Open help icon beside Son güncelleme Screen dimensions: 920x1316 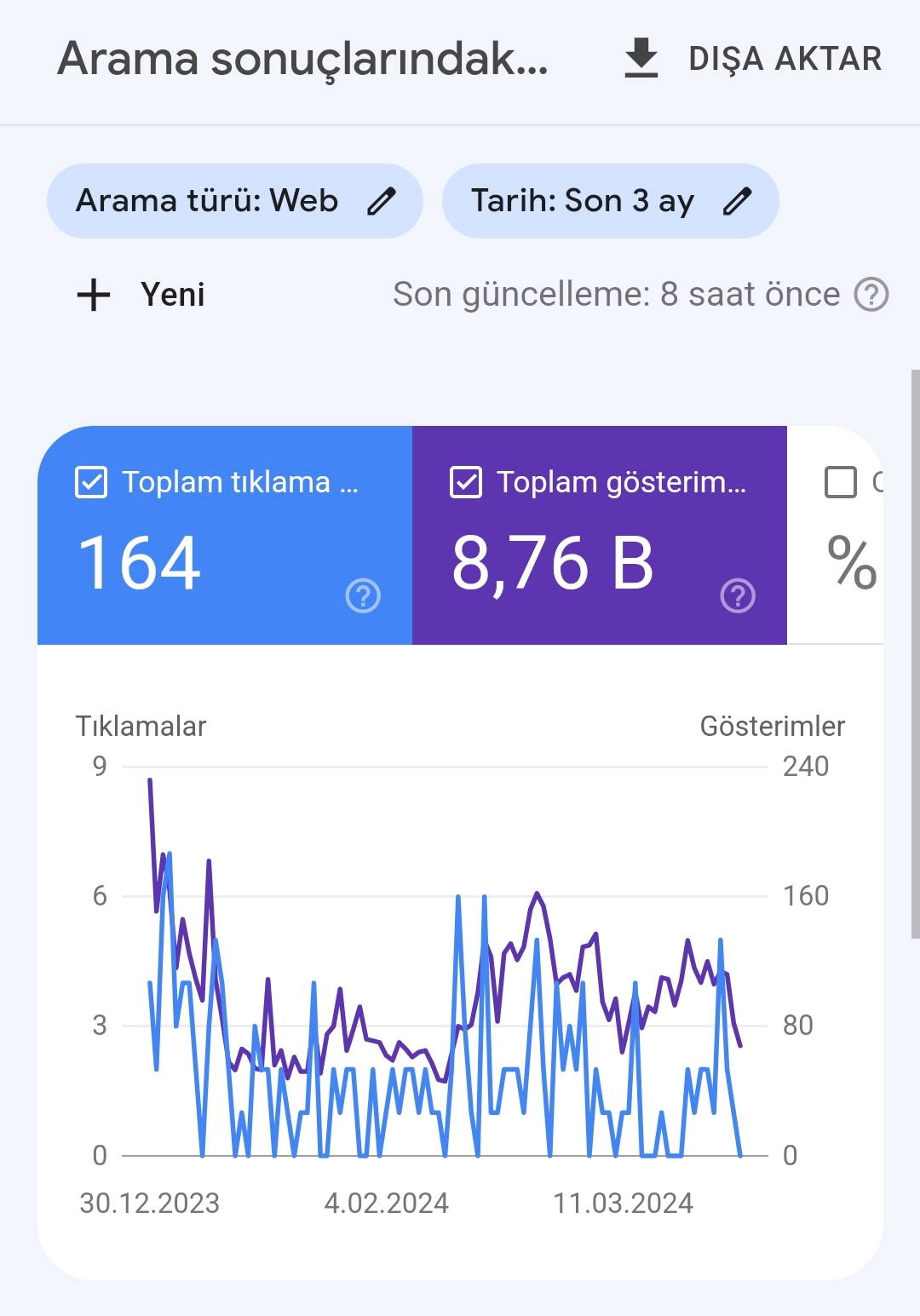(871, 295)
